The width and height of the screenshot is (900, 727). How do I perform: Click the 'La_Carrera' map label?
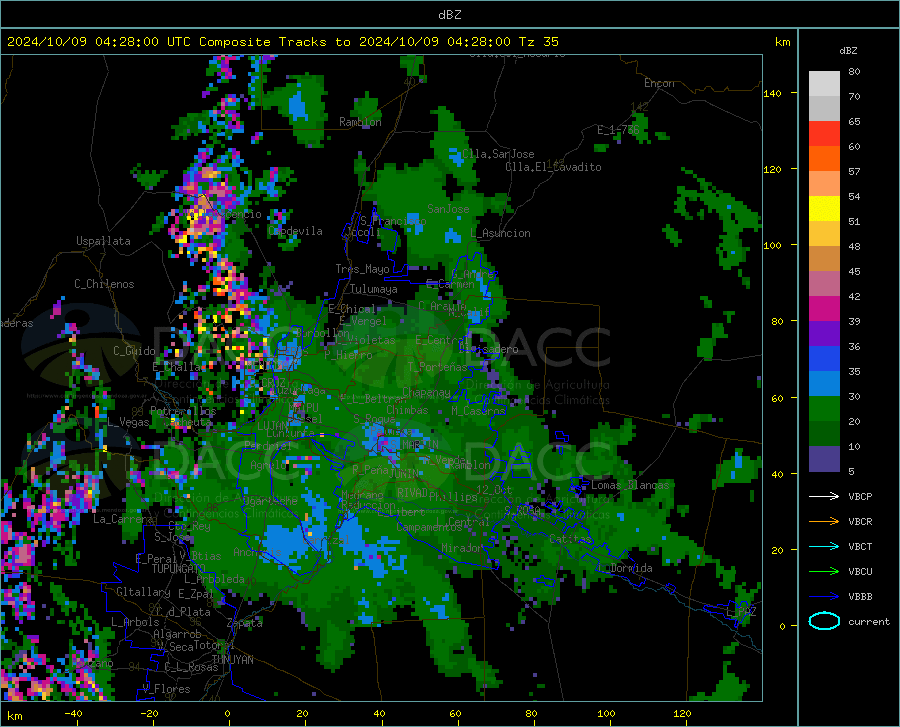point(123,519)
